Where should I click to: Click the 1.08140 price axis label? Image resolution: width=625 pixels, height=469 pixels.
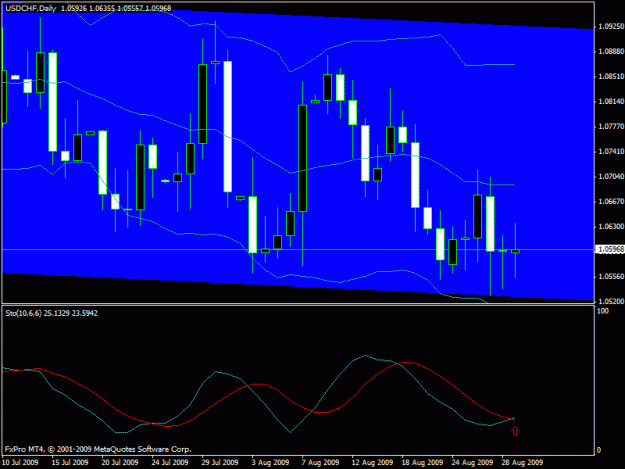611,102
